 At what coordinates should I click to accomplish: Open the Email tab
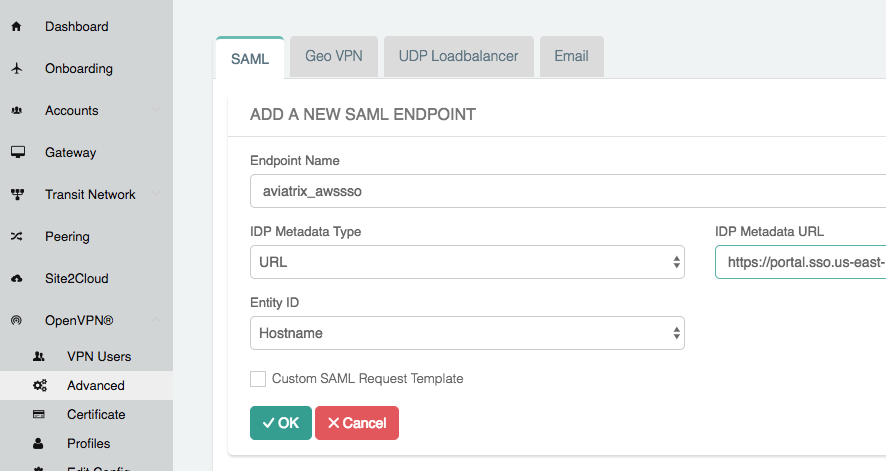(571, 56)
